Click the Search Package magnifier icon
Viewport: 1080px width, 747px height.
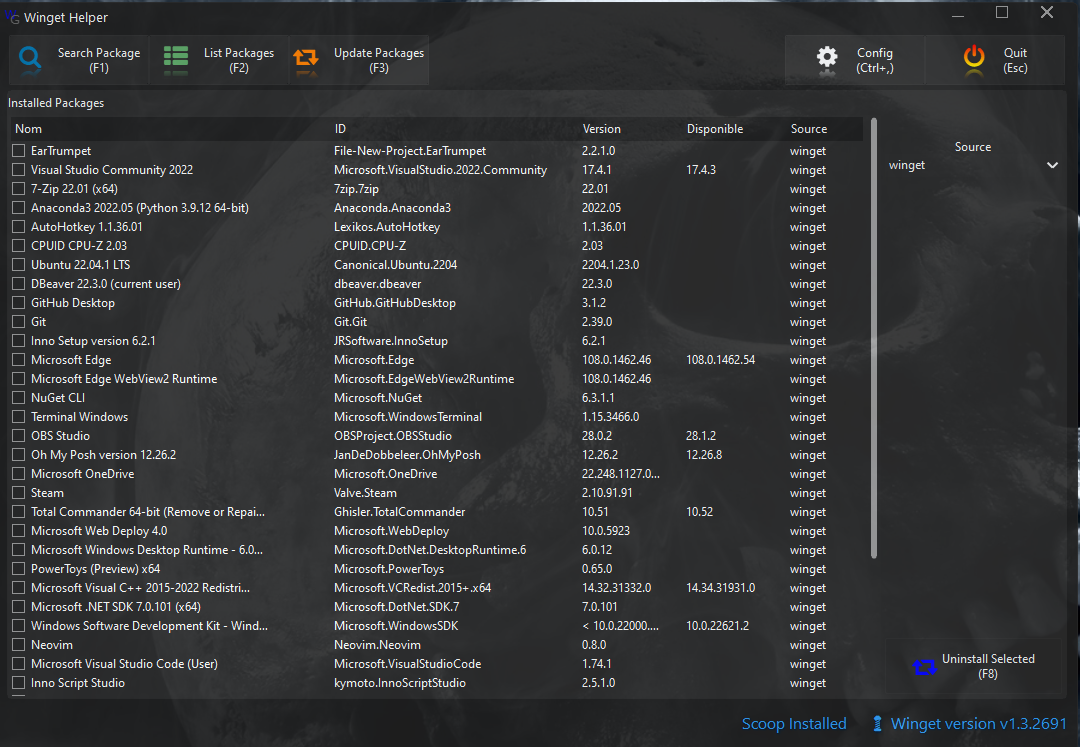(30, 60)
